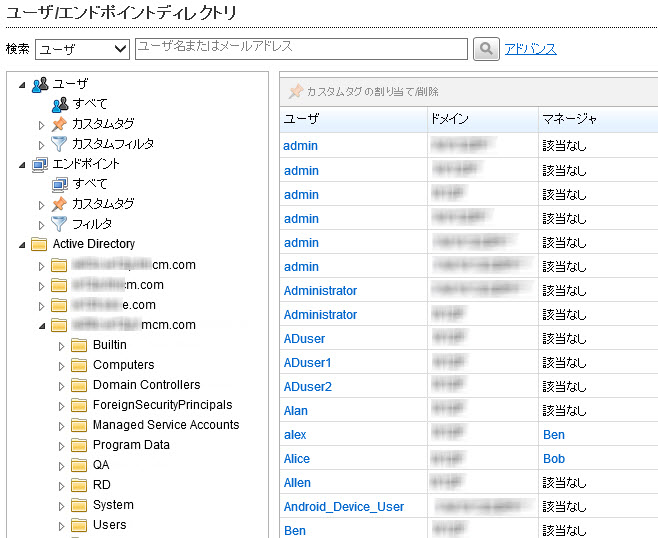
Task: Open the Android_Device_User user link
Action: [x=344, y=507]
